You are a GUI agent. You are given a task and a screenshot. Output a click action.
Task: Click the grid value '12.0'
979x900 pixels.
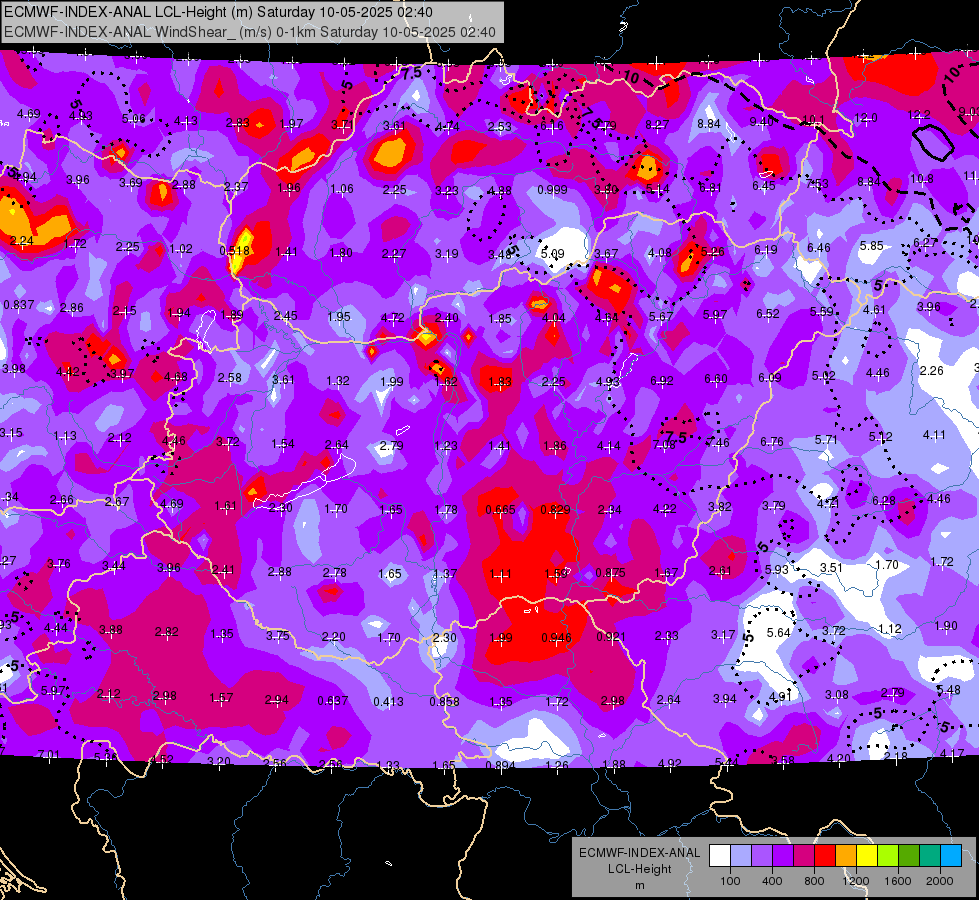tap(865, 118)
